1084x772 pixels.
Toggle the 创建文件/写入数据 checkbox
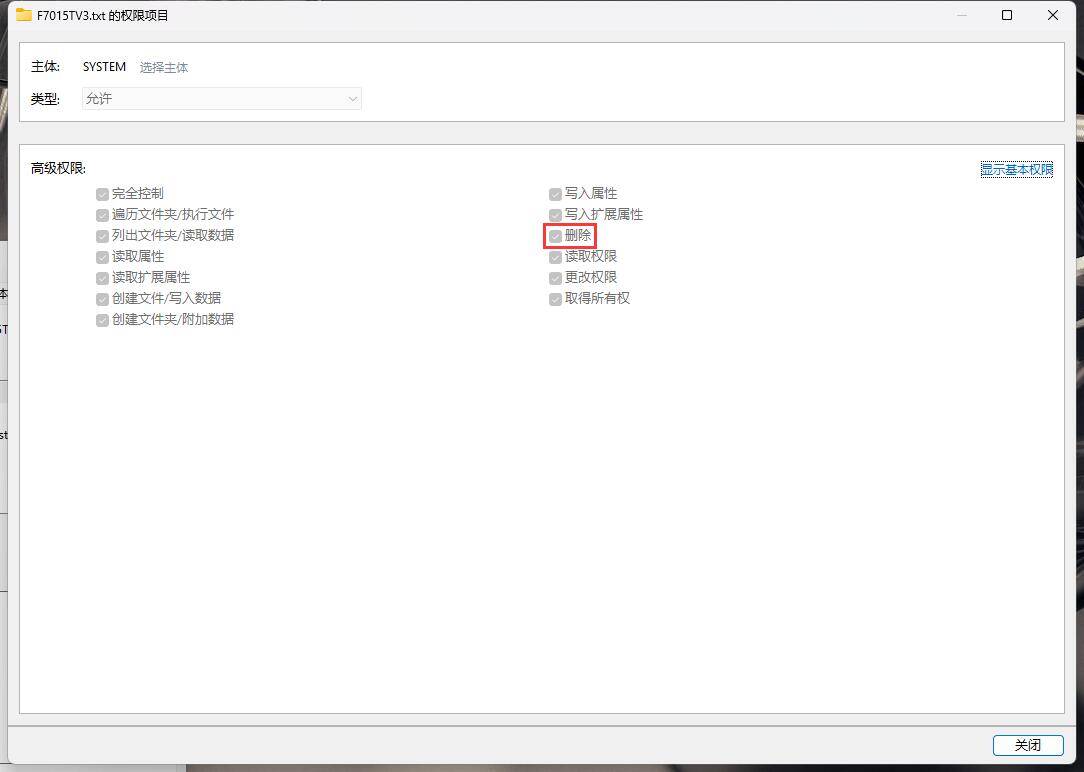[x=102, y=299]
